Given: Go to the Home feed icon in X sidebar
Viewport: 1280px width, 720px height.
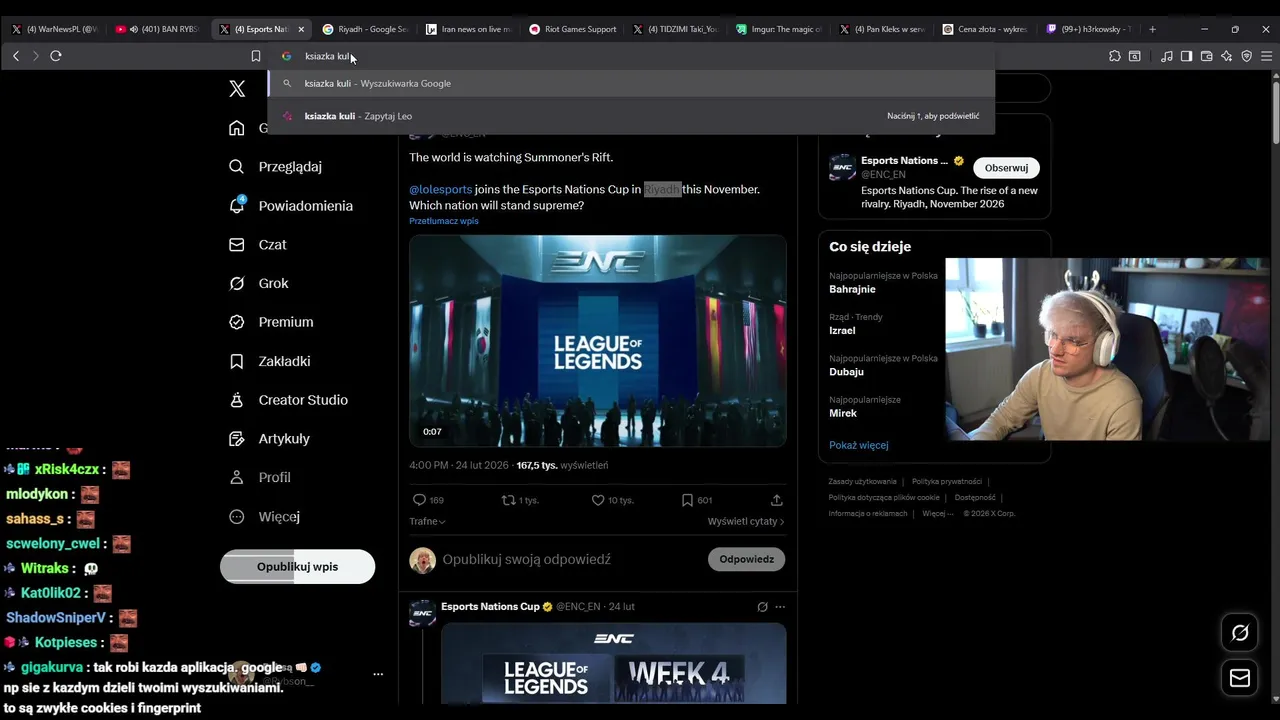Looking at the screenshot, I should 237,128.
